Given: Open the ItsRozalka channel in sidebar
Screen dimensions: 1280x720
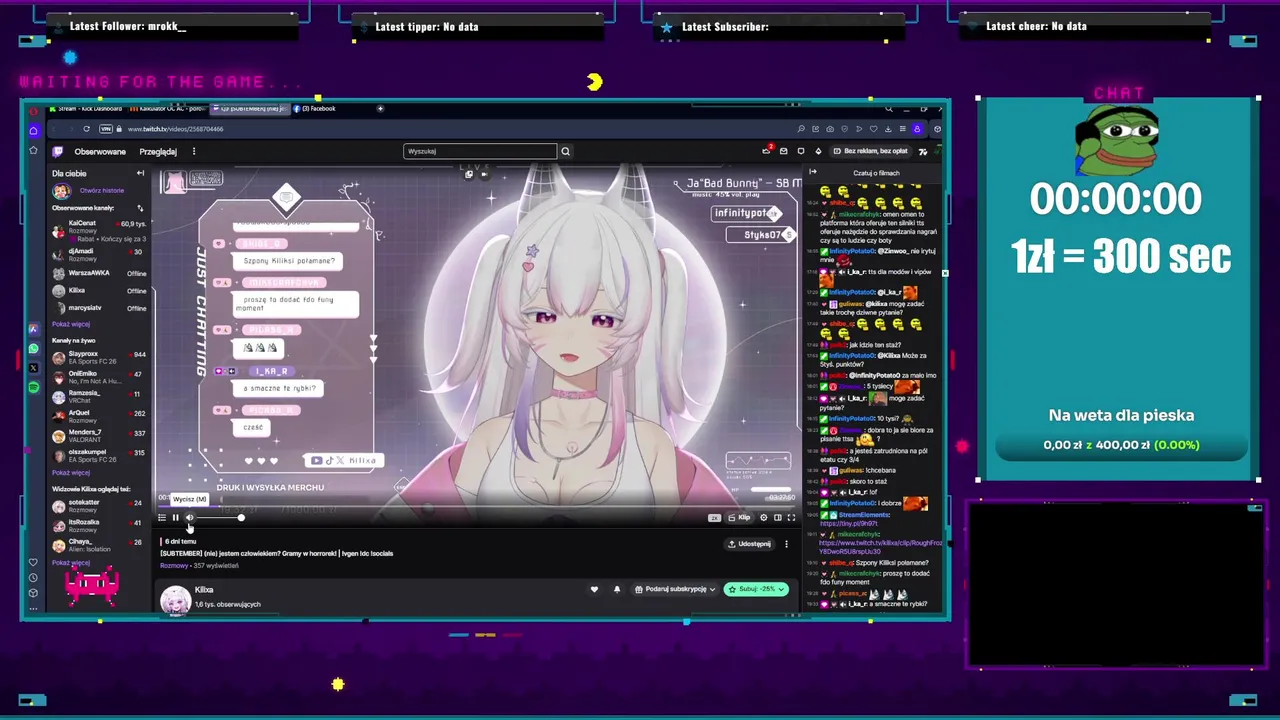Looking at the screenshot, I should click(99, 526).
